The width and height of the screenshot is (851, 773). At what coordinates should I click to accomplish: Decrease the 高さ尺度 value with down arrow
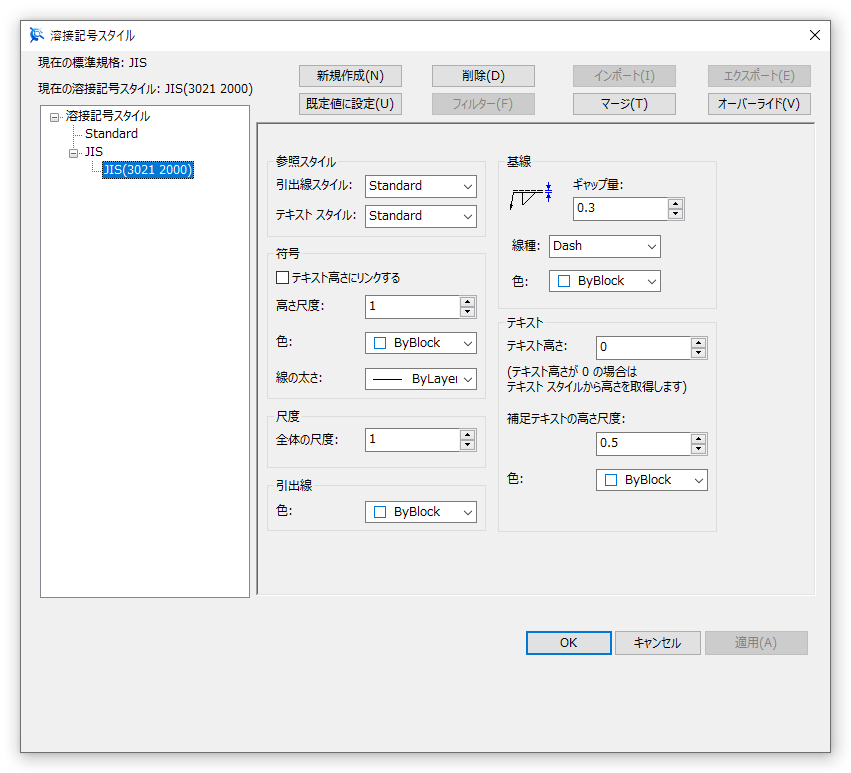pyautogui.click(x=468, y=312)
